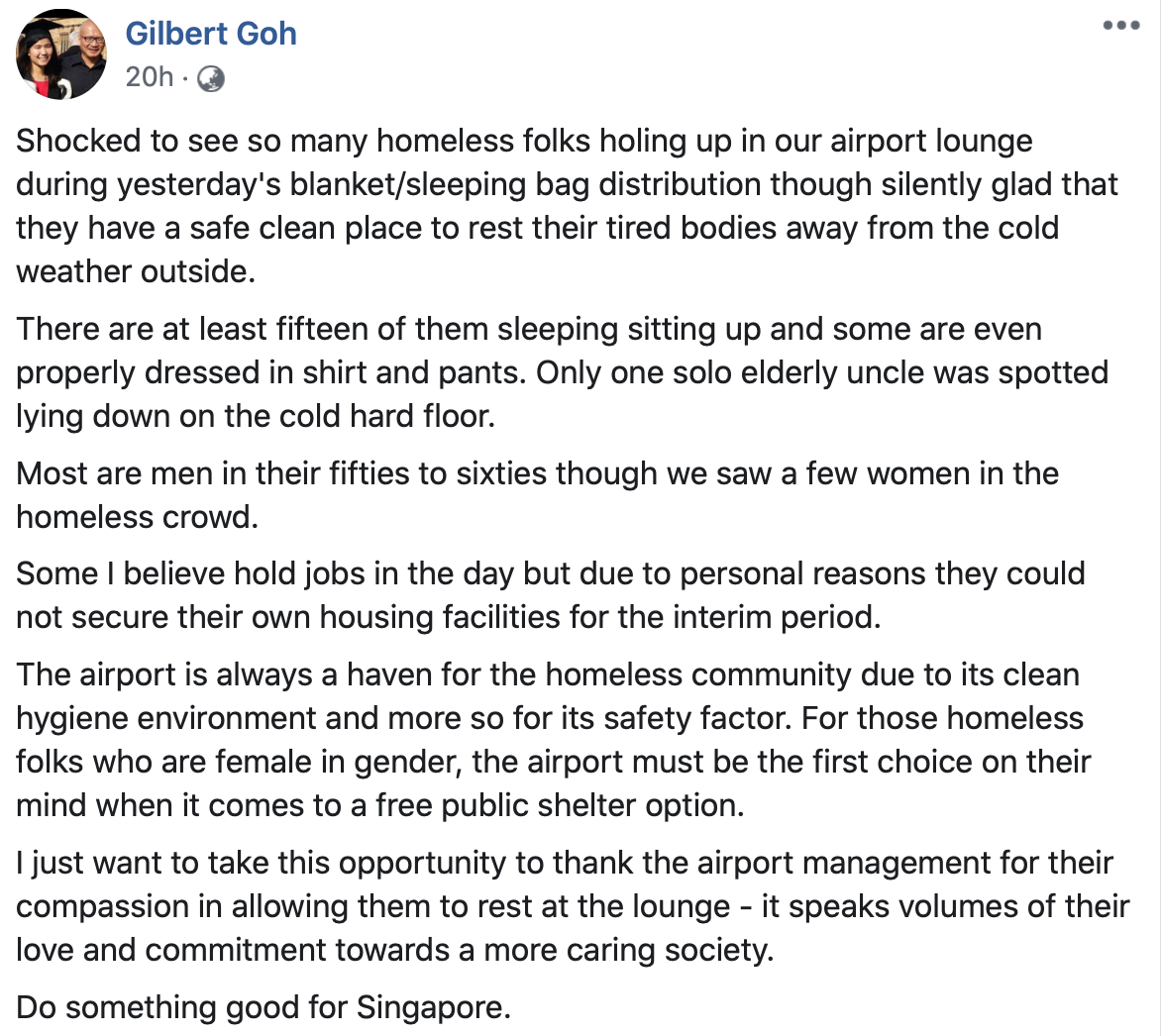Click the line "Do something good for Singapore."
The width and height of the screenshot is (1161, 1036).
click(264, 1008)
